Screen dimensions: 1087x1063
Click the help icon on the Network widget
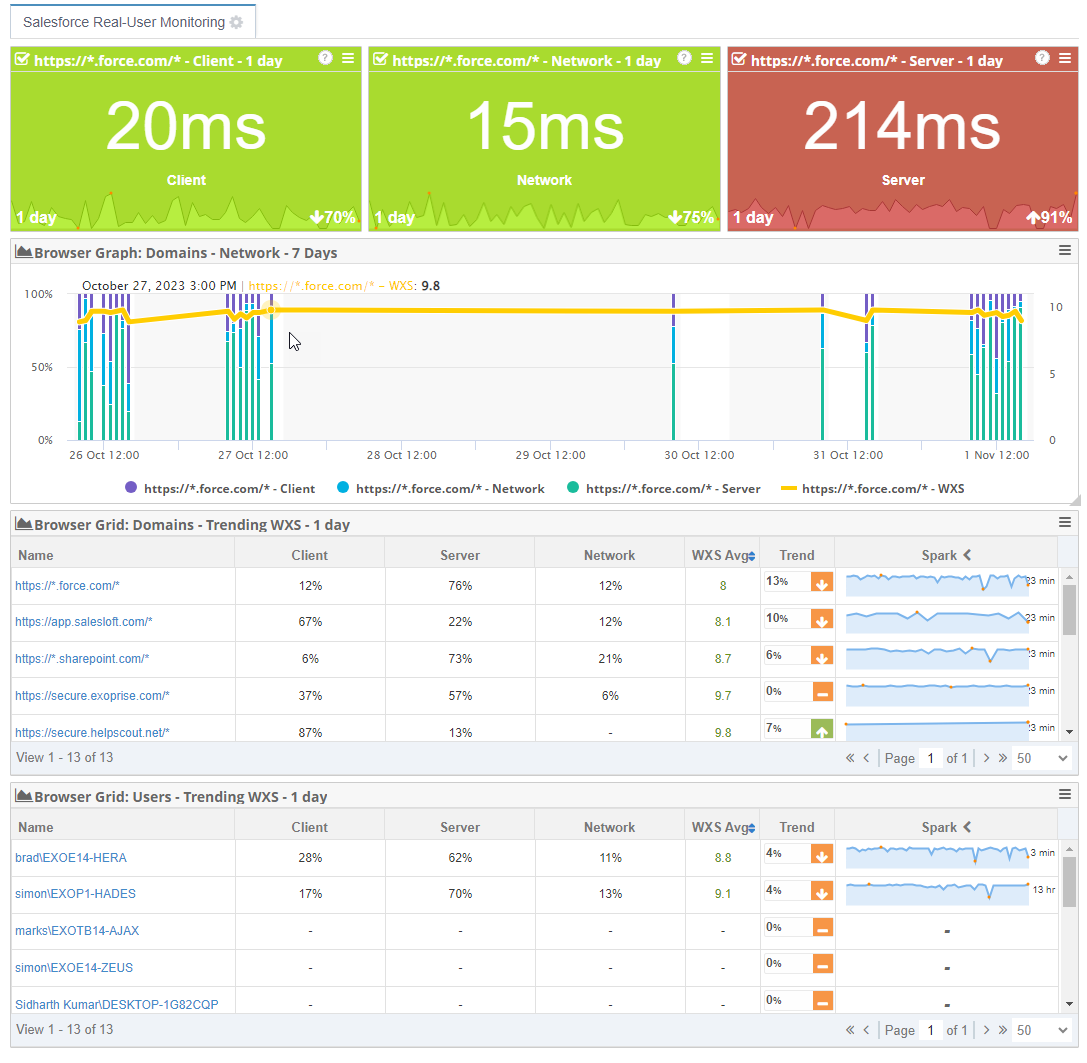click(x=684, y=59)
